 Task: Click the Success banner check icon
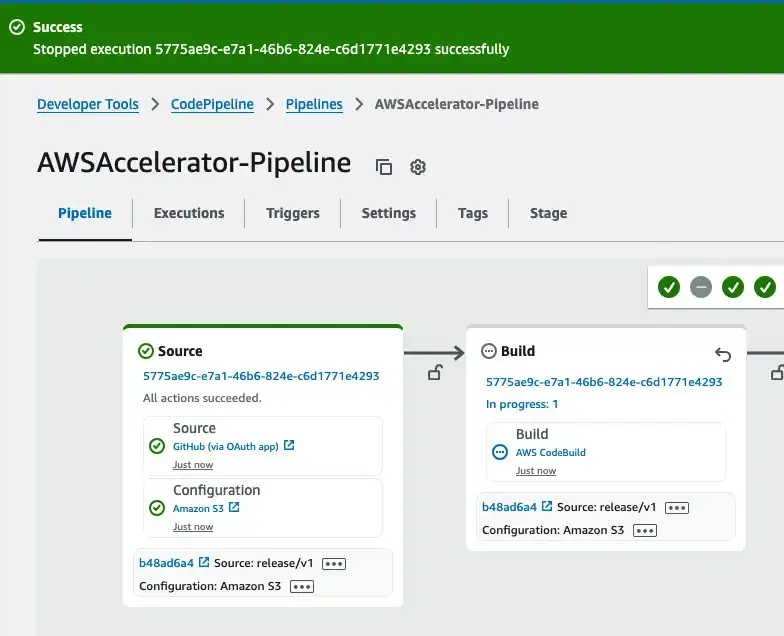click(x=17, y=27)
